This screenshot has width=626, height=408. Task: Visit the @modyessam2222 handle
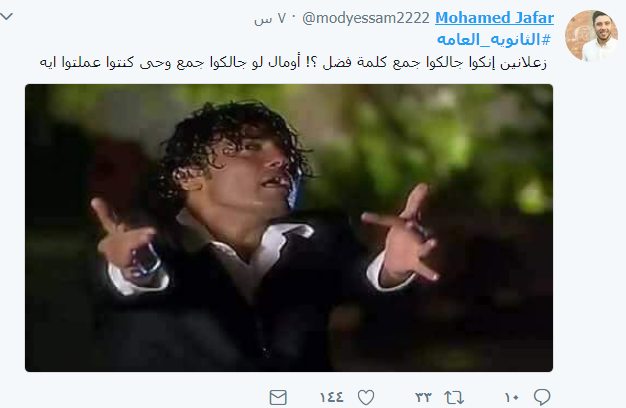(x=366, y=18)
